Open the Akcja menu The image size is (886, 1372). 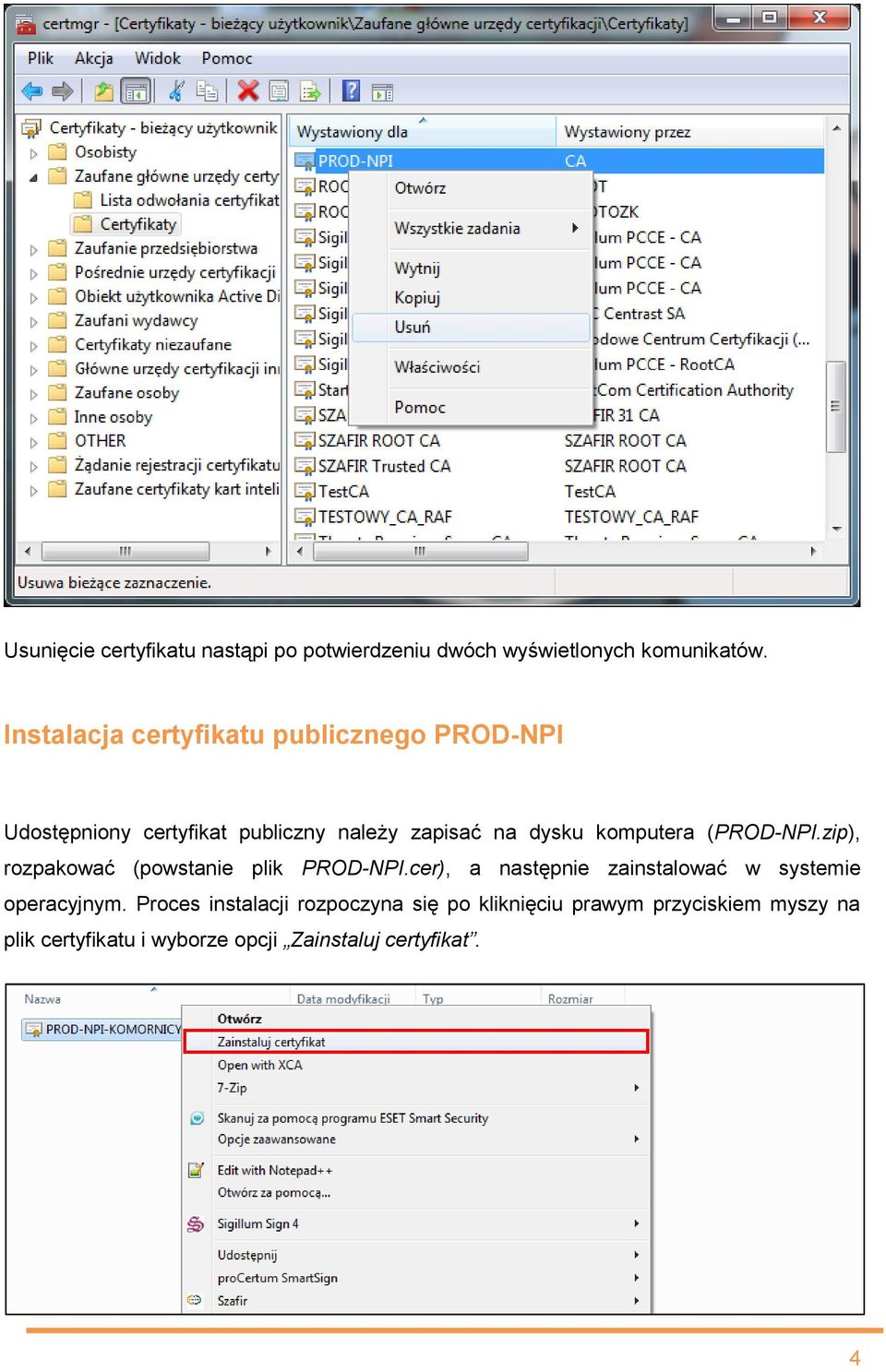(94, 58)
